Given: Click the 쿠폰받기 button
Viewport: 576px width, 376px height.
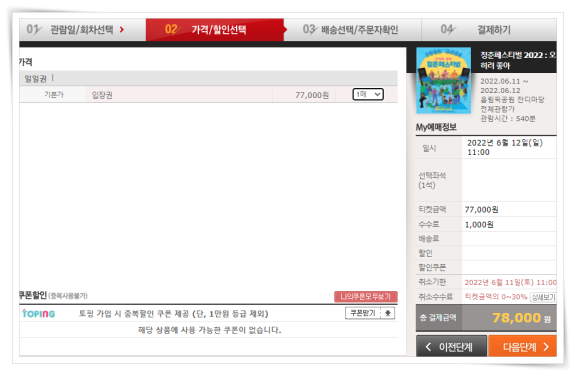Looking at the screenshot, I should (363, 313).
